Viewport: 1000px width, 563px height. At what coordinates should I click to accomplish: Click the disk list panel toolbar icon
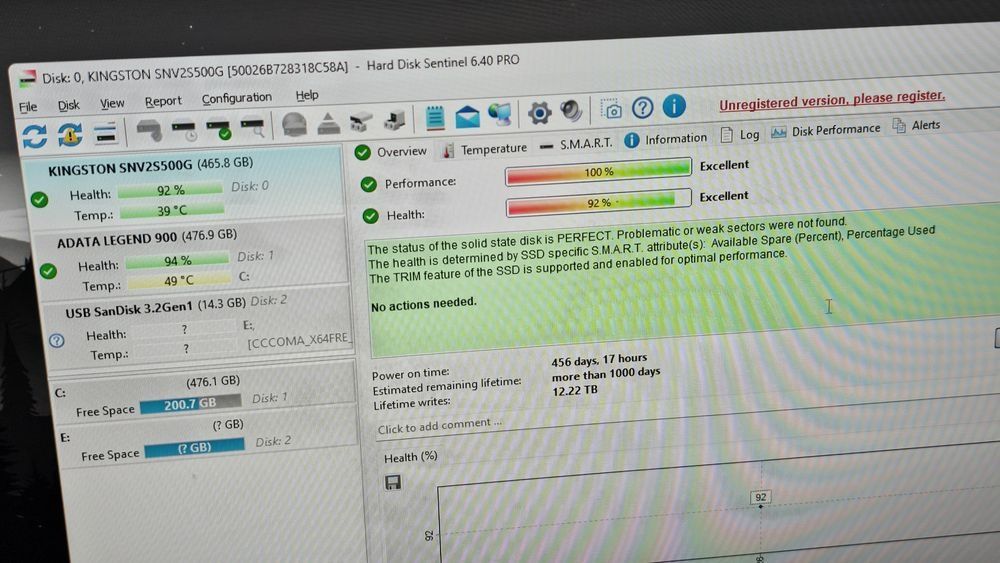pyautogui.click(x=105, y=133)
